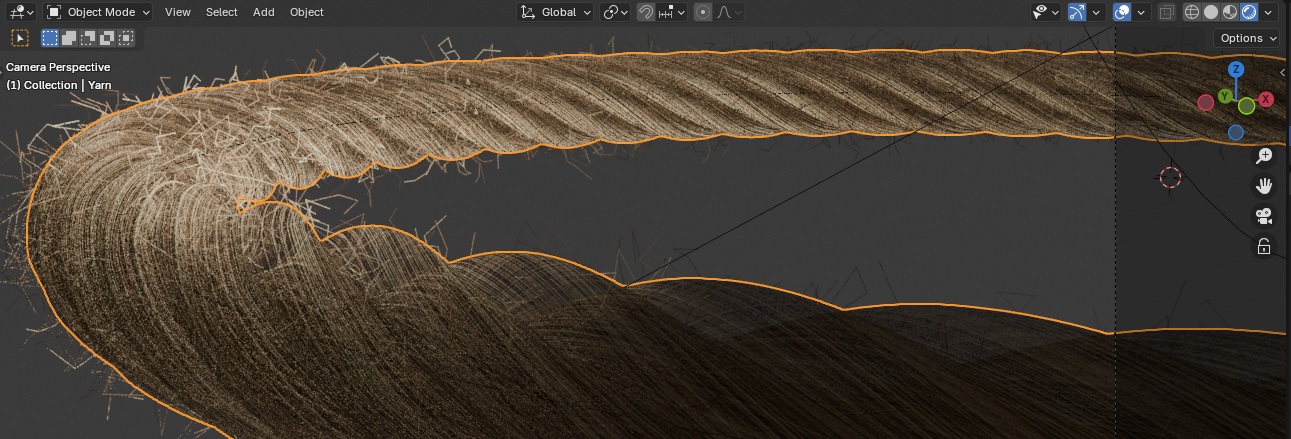Toggle Show Gizmo button
This screenshot has height=439, width=1291.
[x=1077, y=12]
